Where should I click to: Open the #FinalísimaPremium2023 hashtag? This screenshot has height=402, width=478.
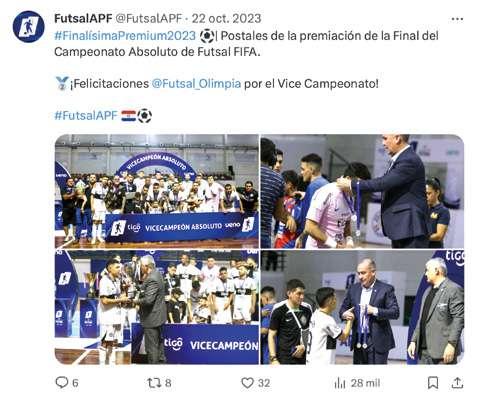[125, 36]
